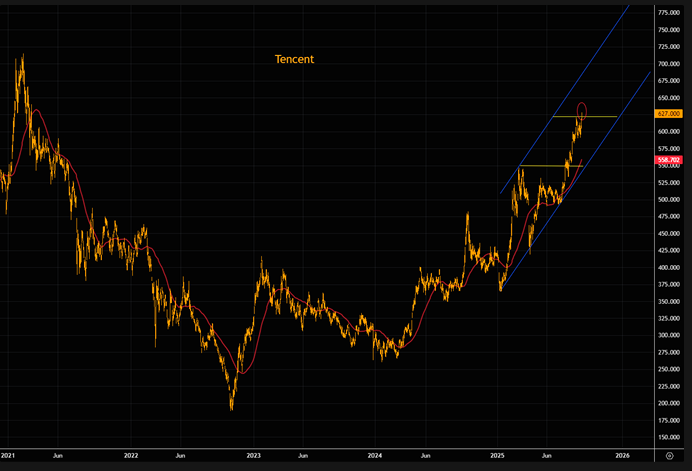Select the red ellipse drawn at the price peak

(x=583, y=109)
